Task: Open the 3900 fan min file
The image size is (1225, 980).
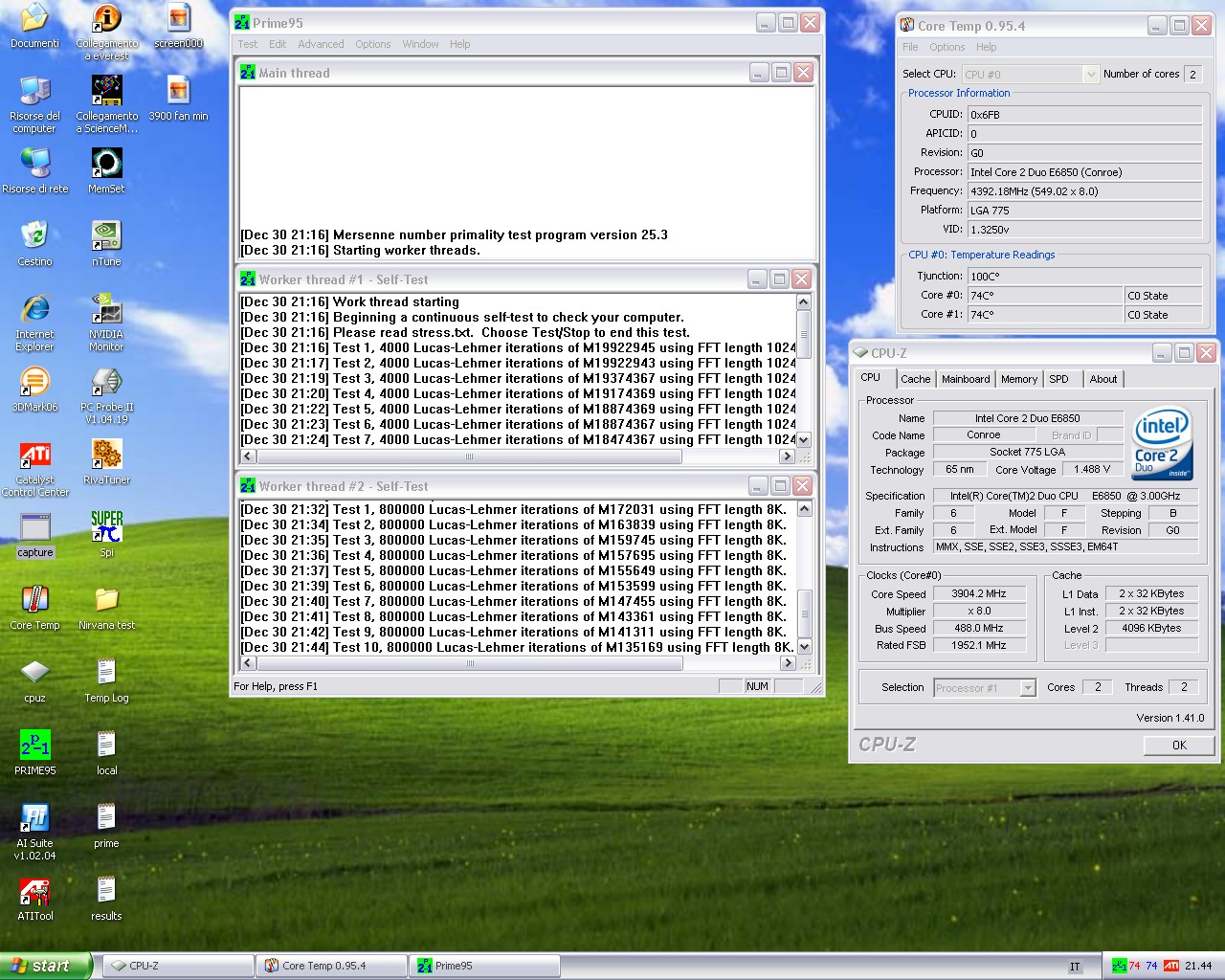Action: pyautogui.click(x=178, y=99)
